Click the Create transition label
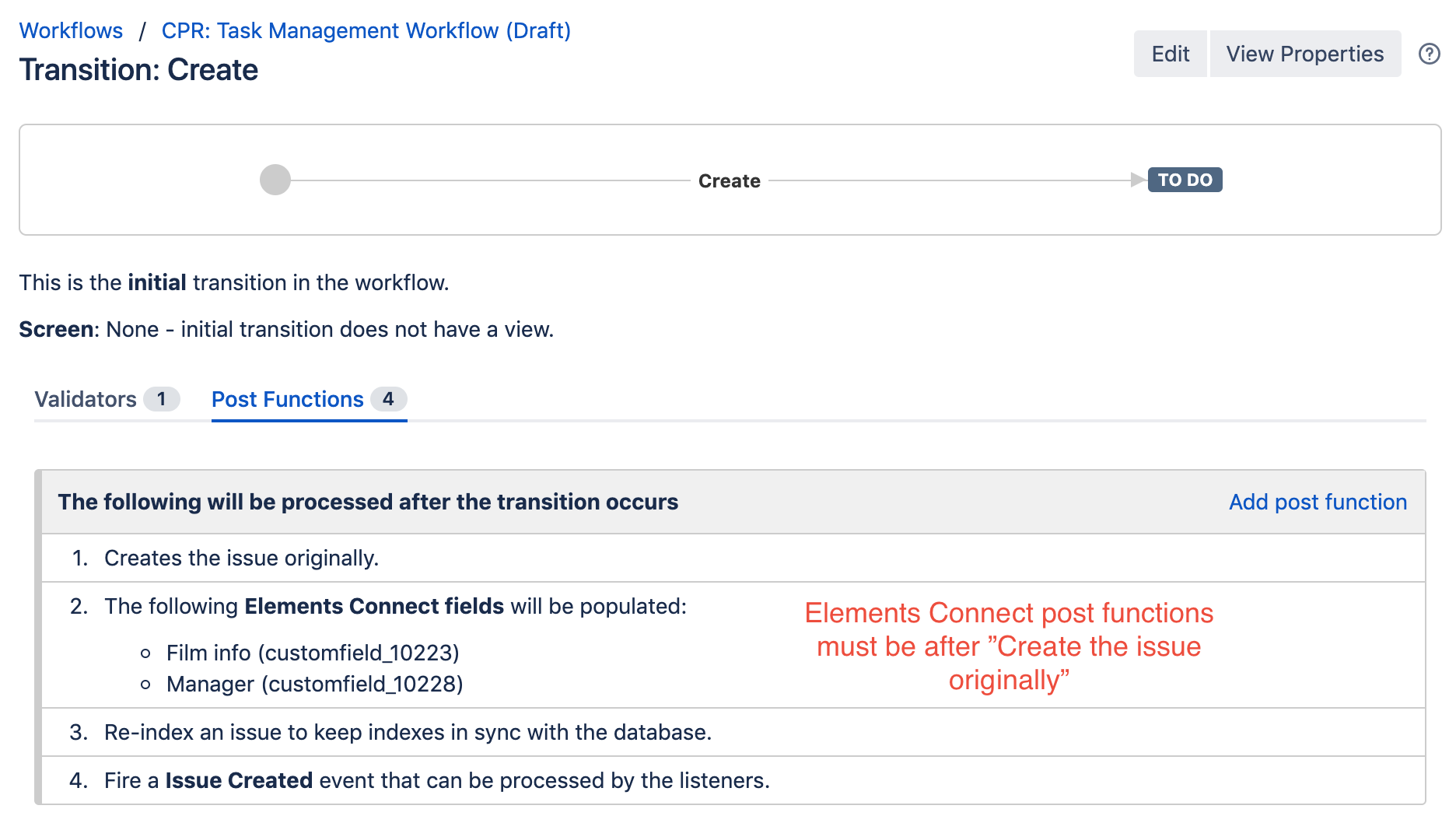Screen dimensions: 1456x837 (729, 180)
